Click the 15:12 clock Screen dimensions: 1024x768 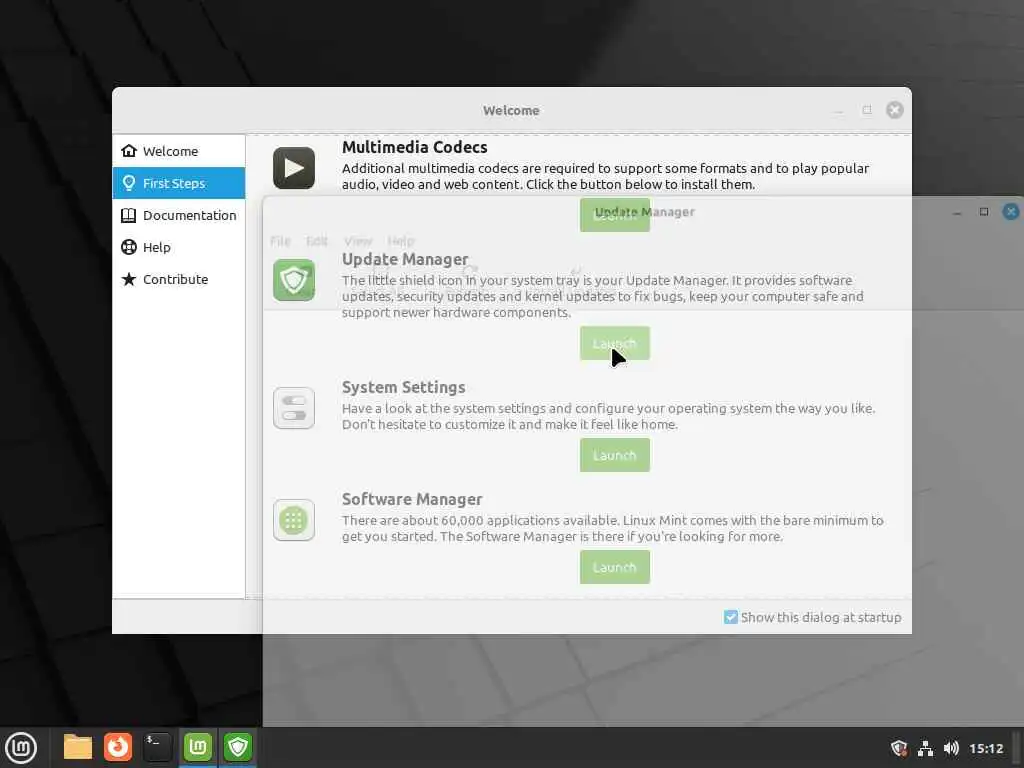pos(986,748)
